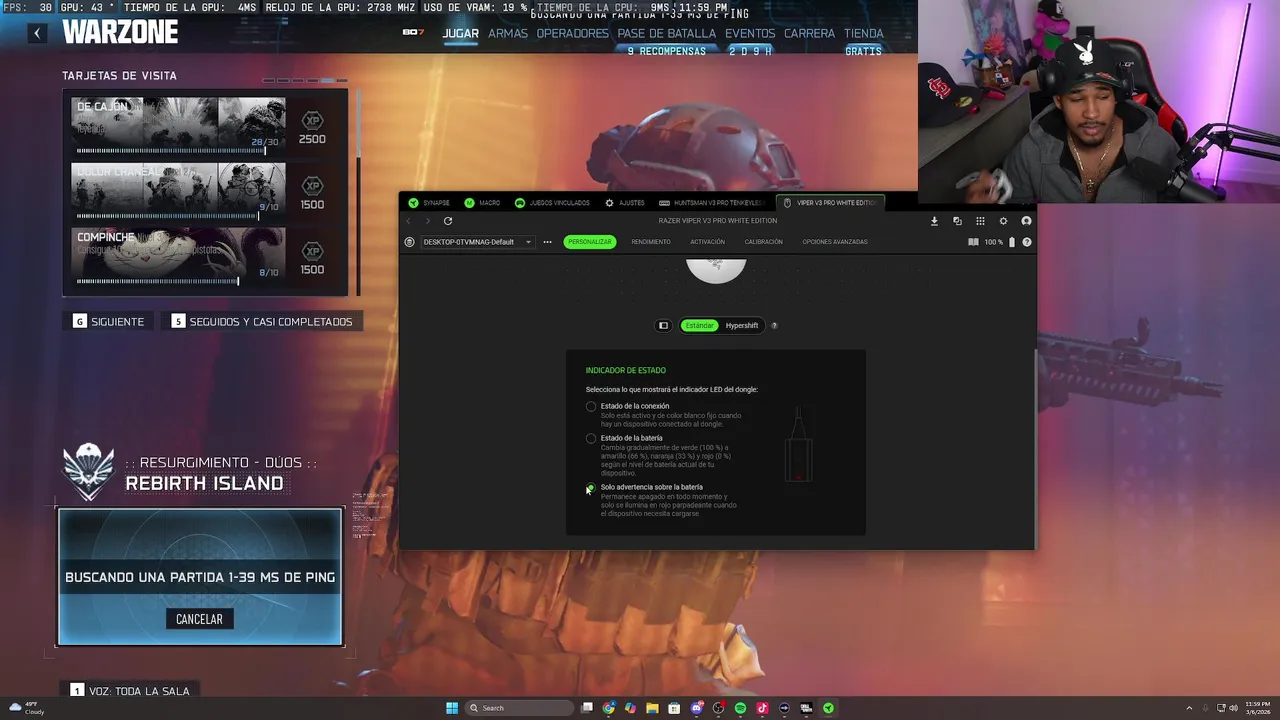
Task: Open Spotify from the taskbar
Action: (740, 708)
